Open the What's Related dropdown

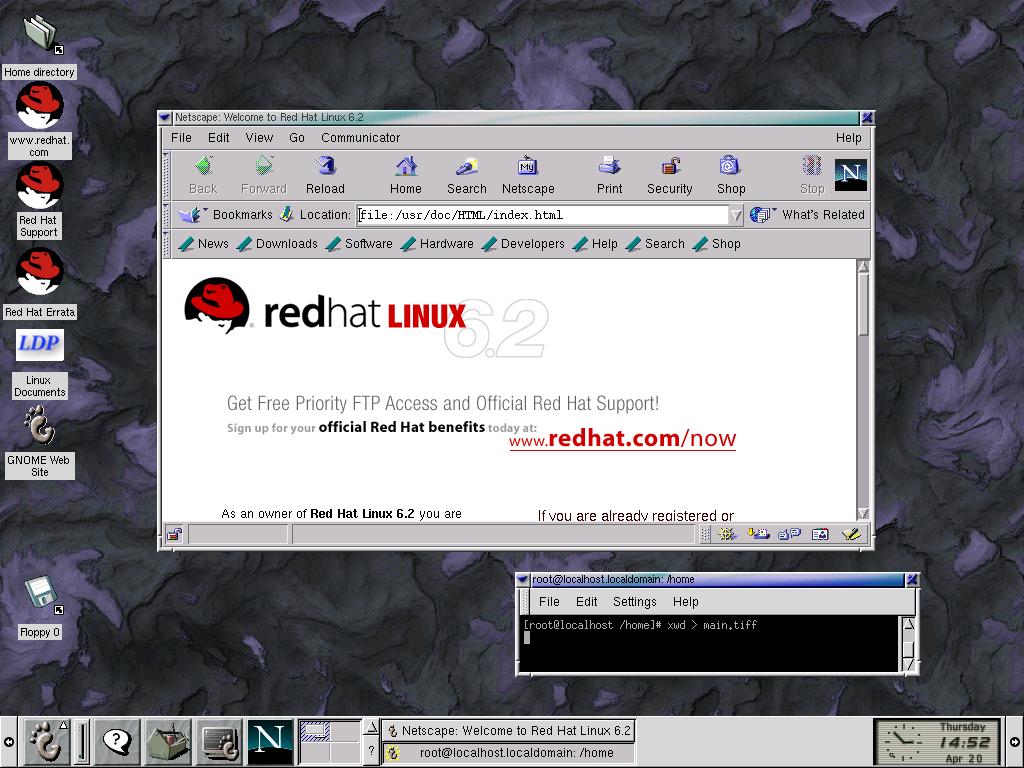(x=808, y=215)
